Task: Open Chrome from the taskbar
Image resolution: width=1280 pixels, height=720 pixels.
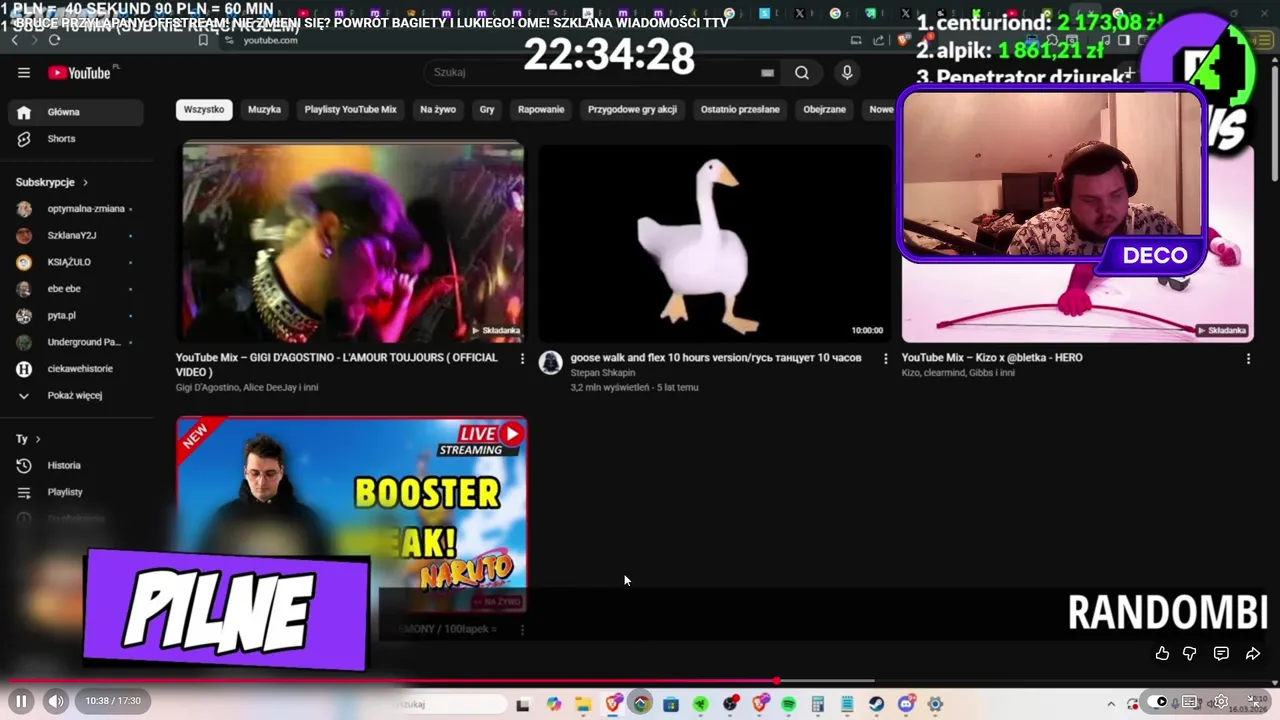Action: [641, 704]
